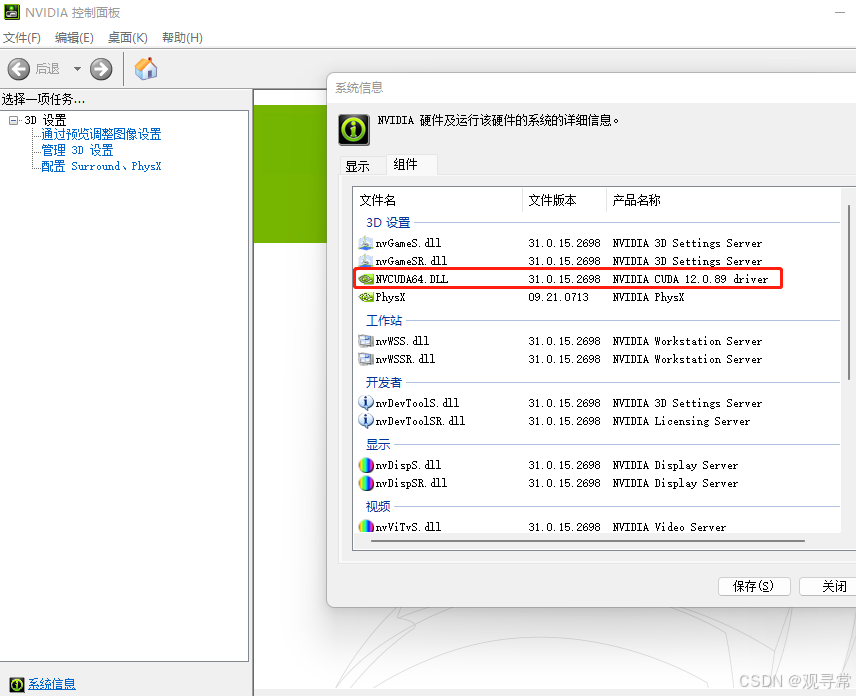This screenshot has height=696, width=856.
Task: Select the nvDevToolSR.dll info icon
Action: 365,421
